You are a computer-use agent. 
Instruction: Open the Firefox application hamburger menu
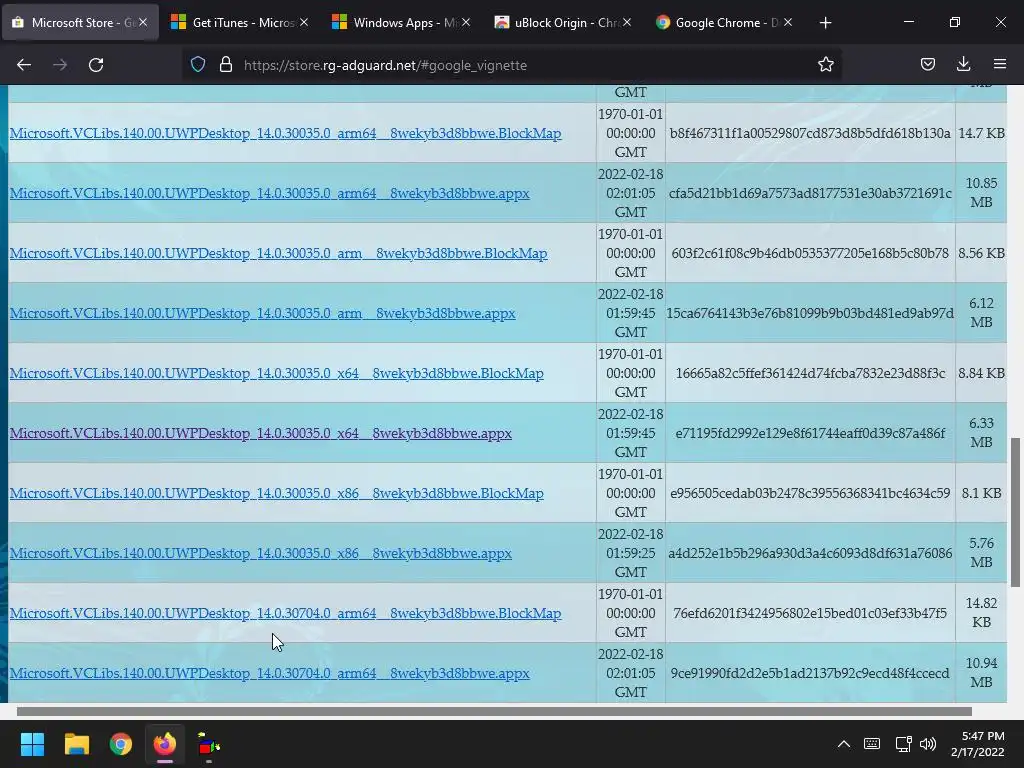999,64
